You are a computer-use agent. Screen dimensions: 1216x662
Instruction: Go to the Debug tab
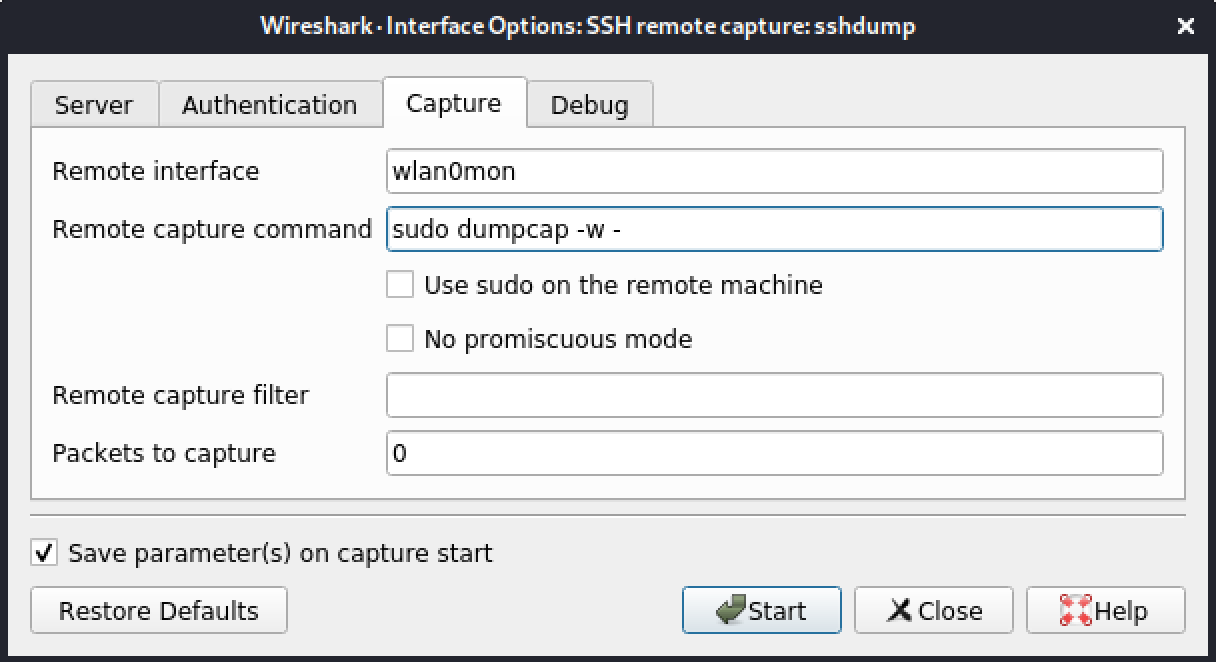(589, 105)
